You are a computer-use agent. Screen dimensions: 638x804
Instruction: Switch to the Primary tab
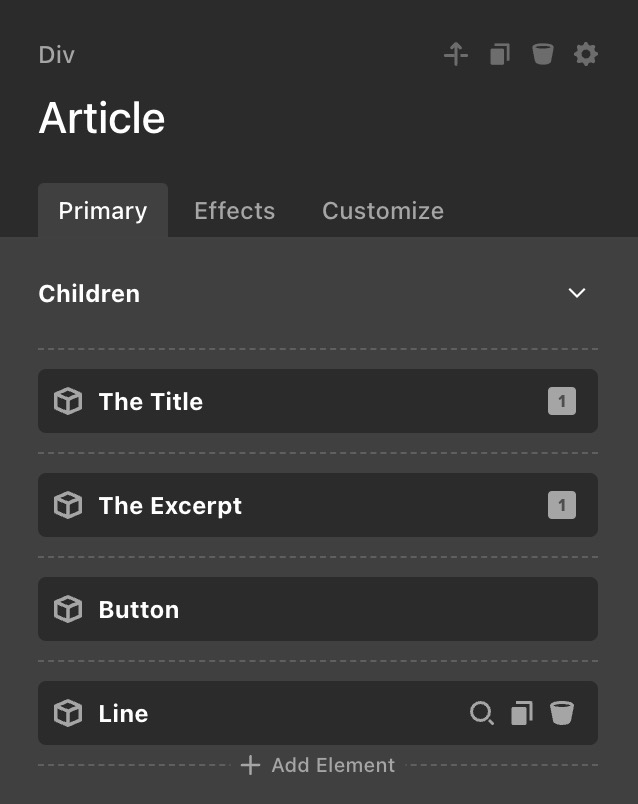[103, 211]
